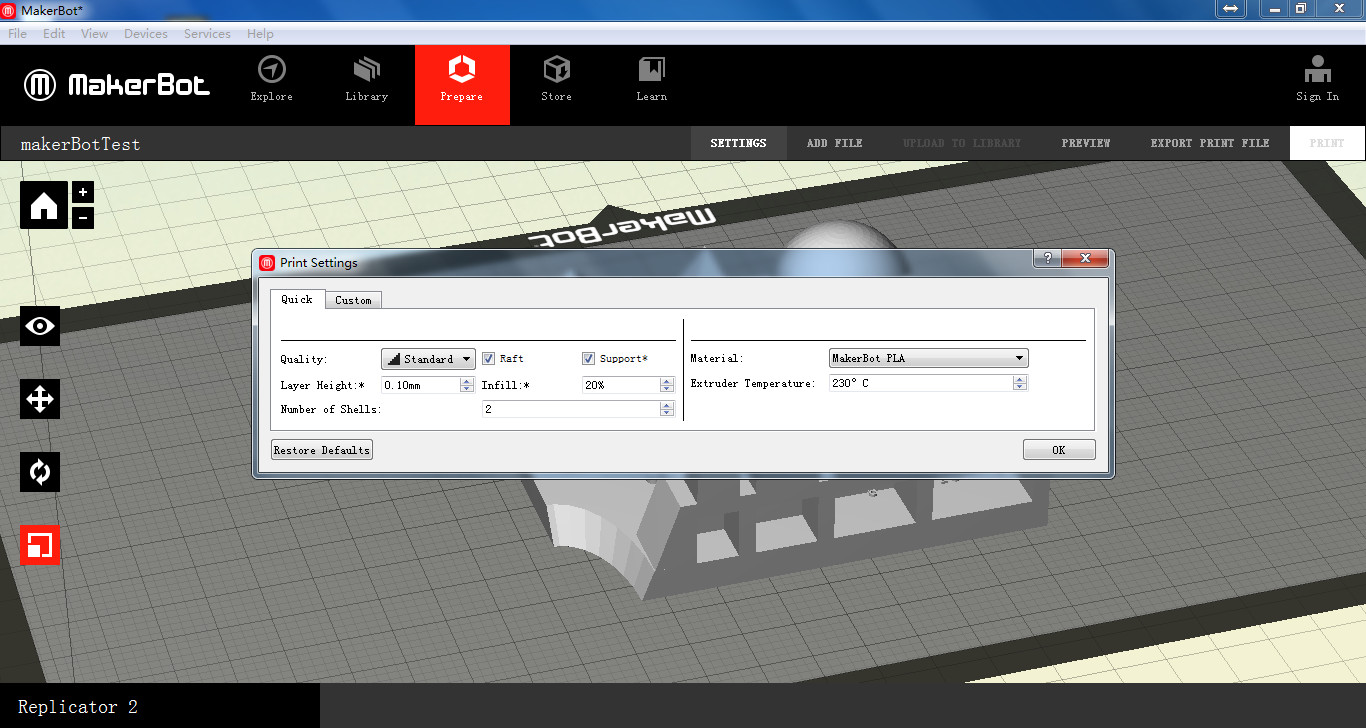
Task: Increase Number of Shells with up arrow
Action: tap(667, 405)
